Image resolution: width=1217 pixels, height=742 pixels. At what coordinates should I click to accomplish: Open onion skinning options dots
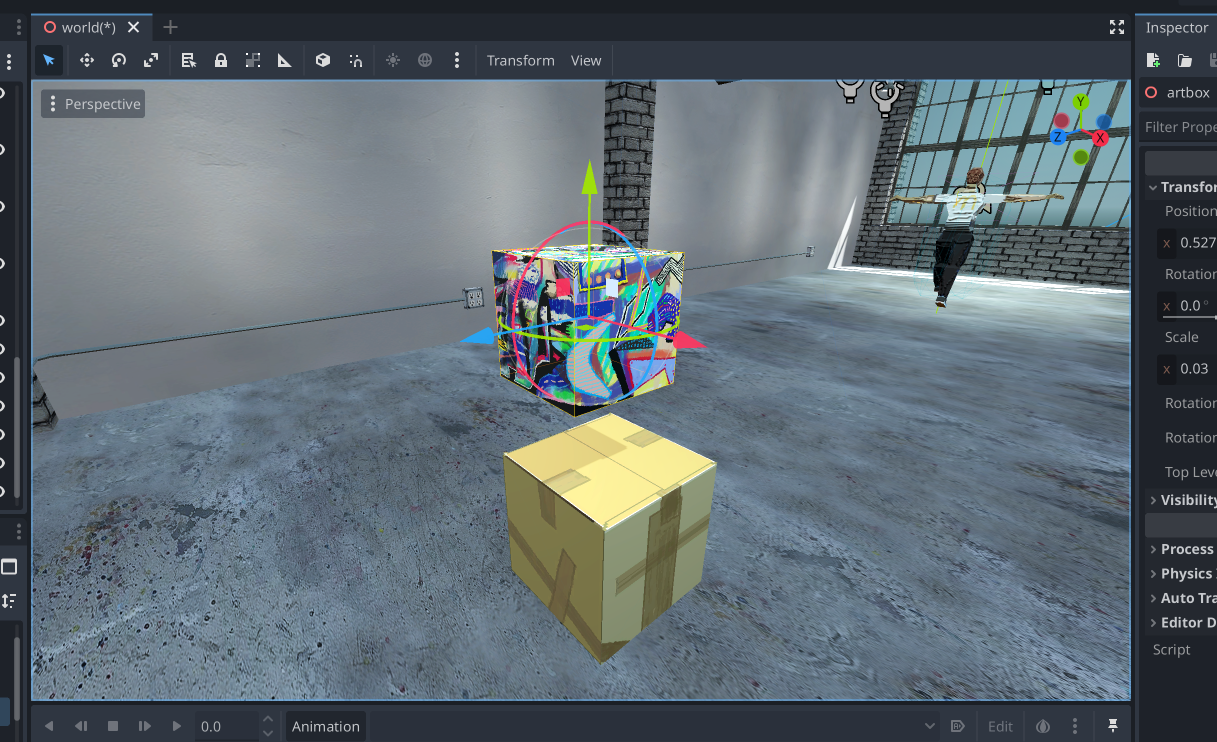pyautogui.click(x=1075, y=726)
